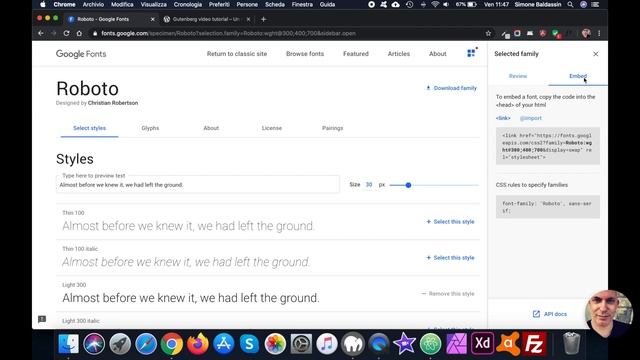Open the Trash in the dock
The height and width of the screenshot is (360, 640).
(x=571, y=344)
